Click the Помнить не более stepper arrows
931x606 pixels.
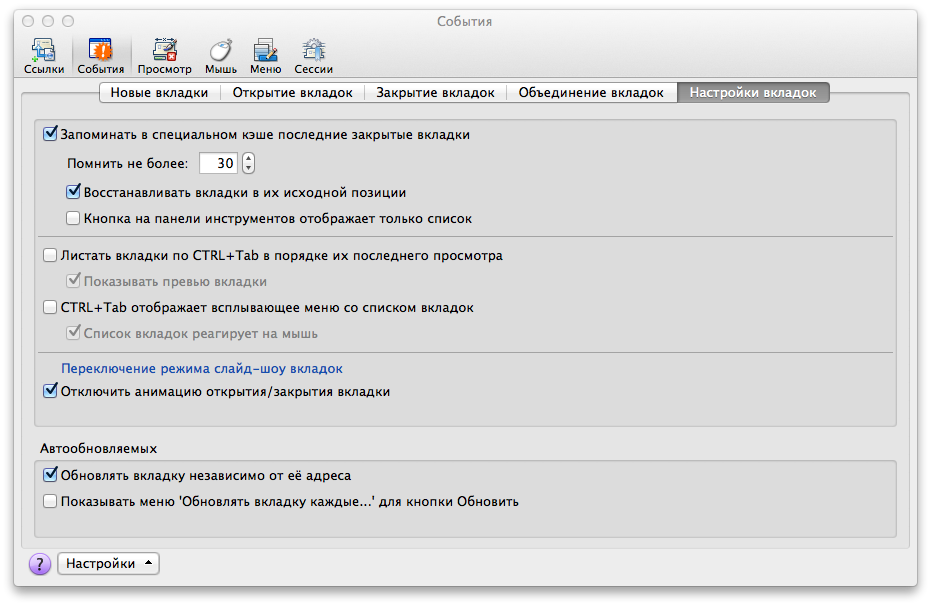point(248,163)
